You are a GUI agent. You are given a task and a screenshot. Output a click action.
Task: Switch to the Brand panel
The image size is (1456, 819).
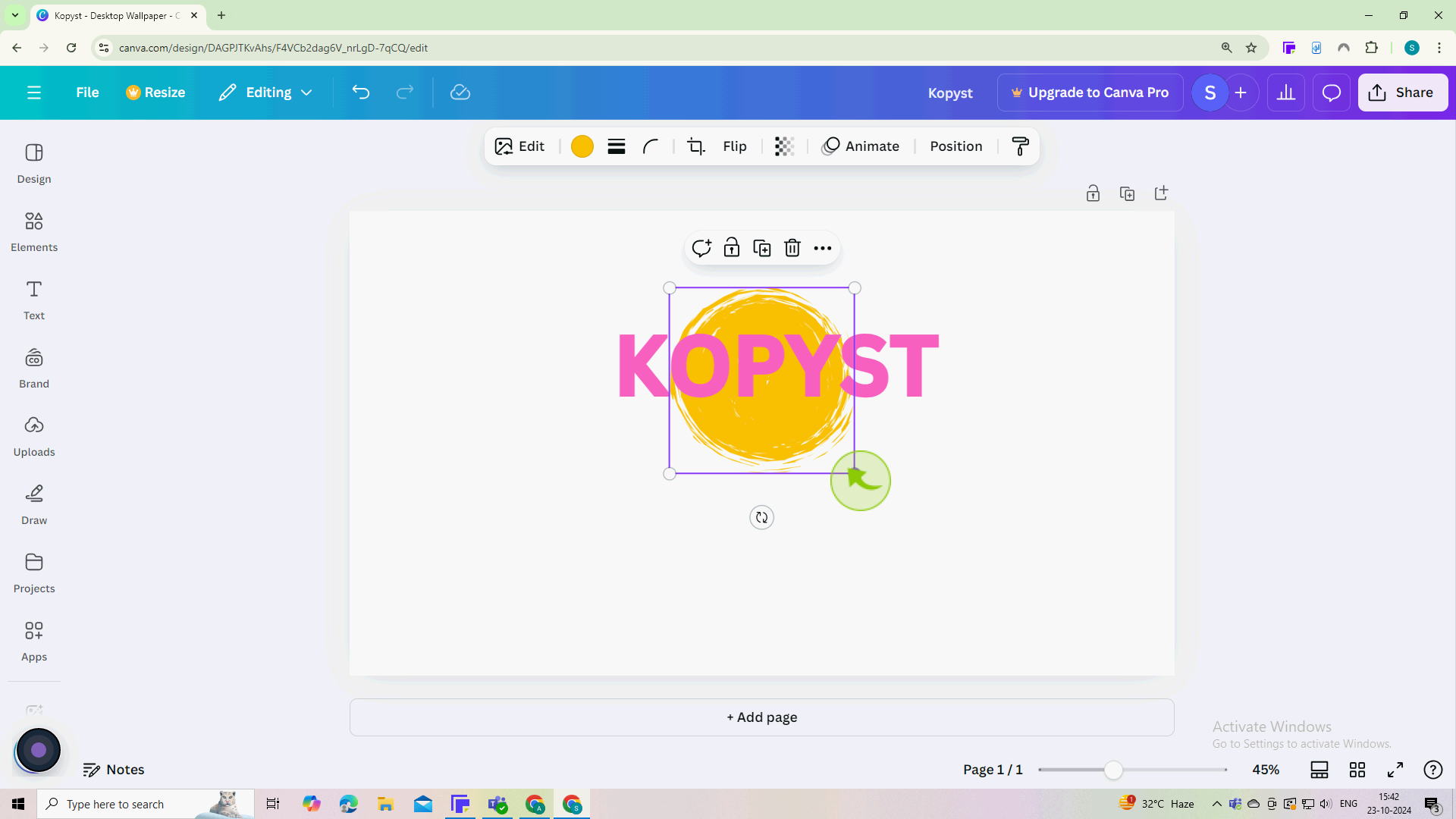point(34,368)
